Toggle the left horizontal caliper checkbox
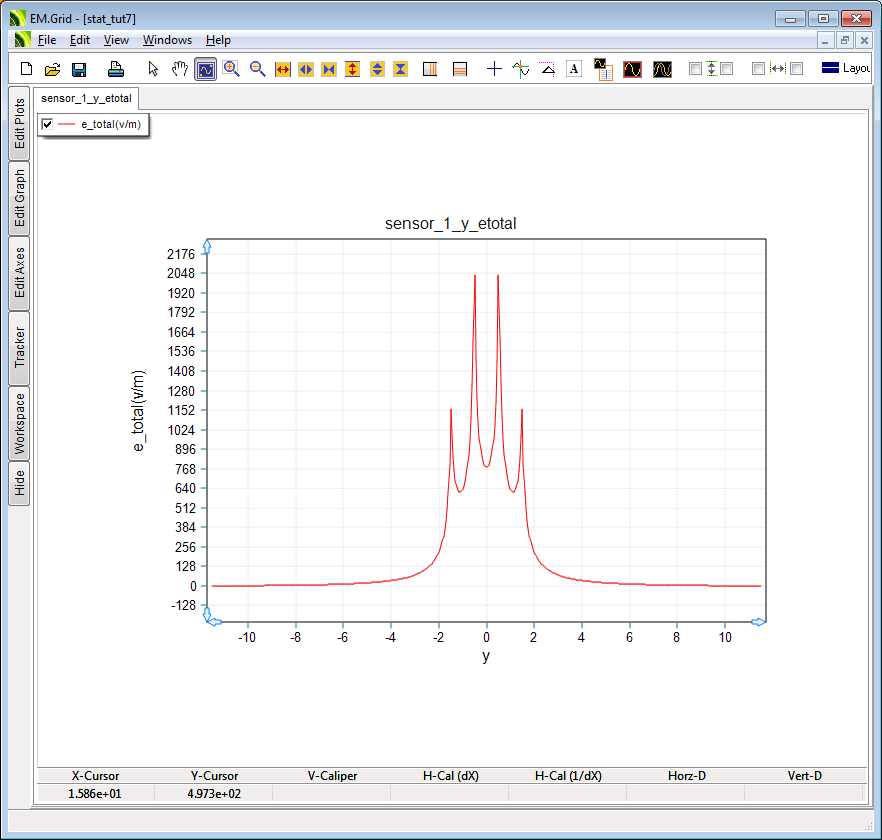Image resolution: width=882 pixels, height=840 pixels. [758, 69]
